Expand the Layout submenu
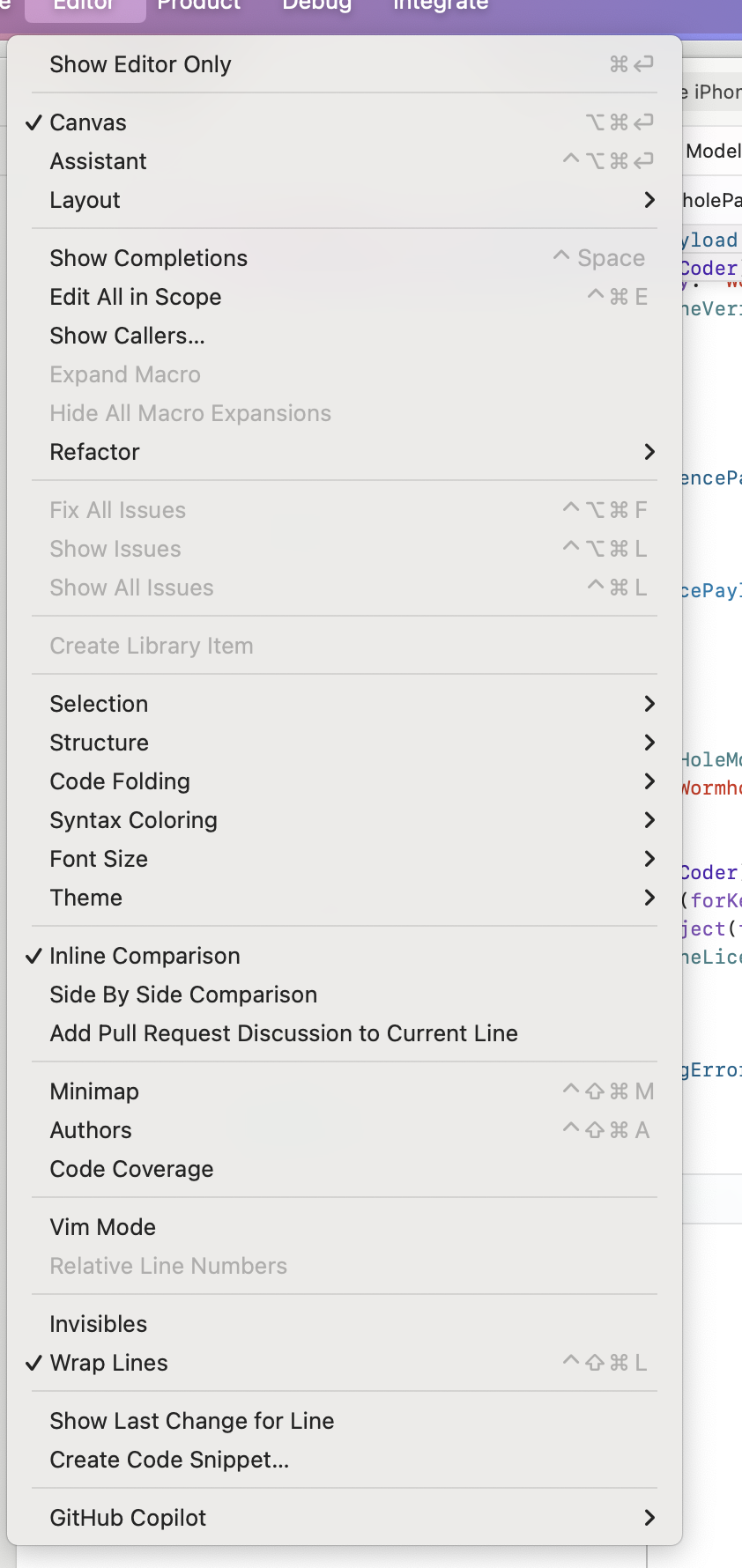 click(x=85, y=200)
